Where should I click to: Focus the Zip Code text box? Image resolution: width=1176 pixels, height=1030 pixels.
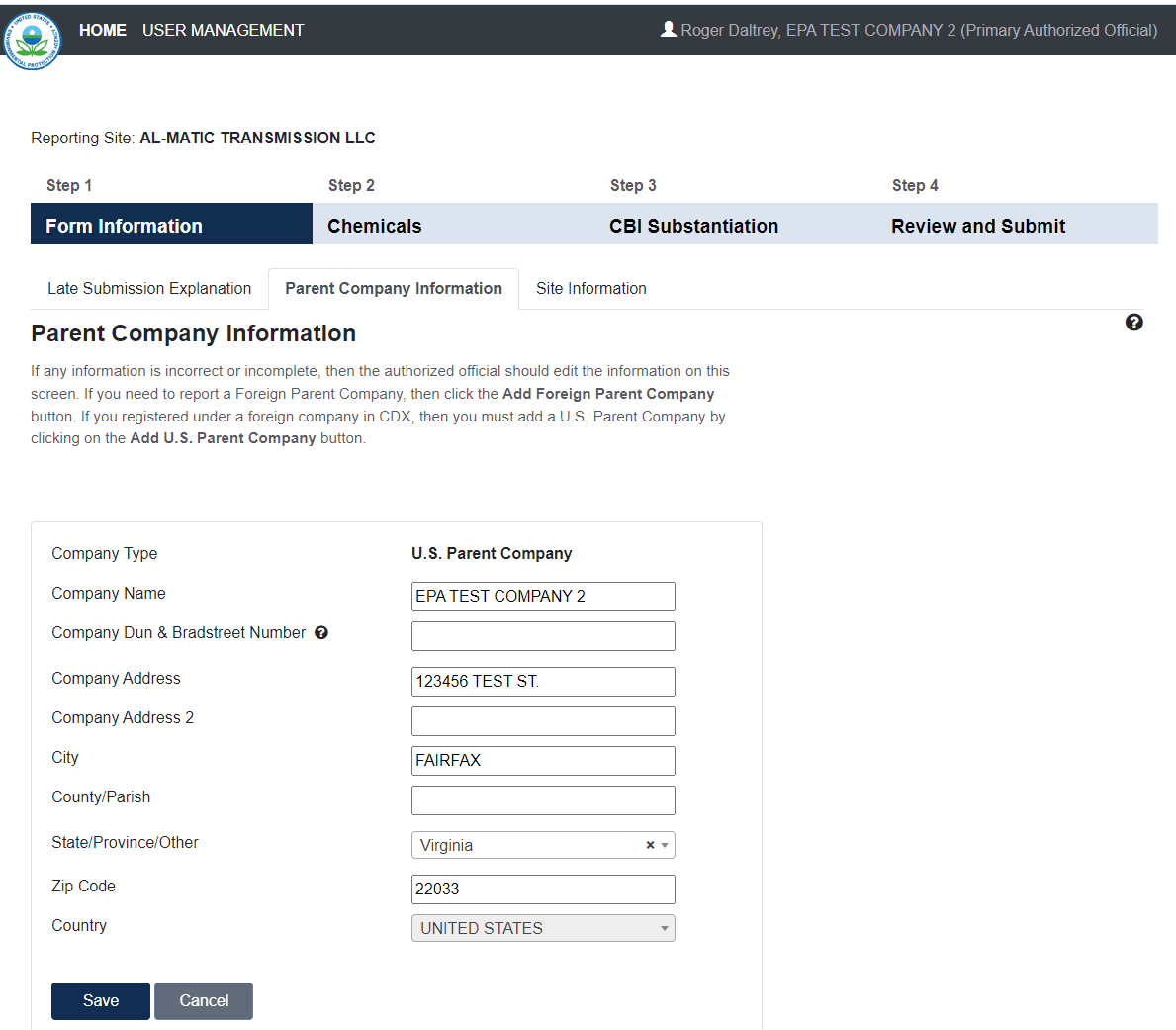[x=543, y=889]
